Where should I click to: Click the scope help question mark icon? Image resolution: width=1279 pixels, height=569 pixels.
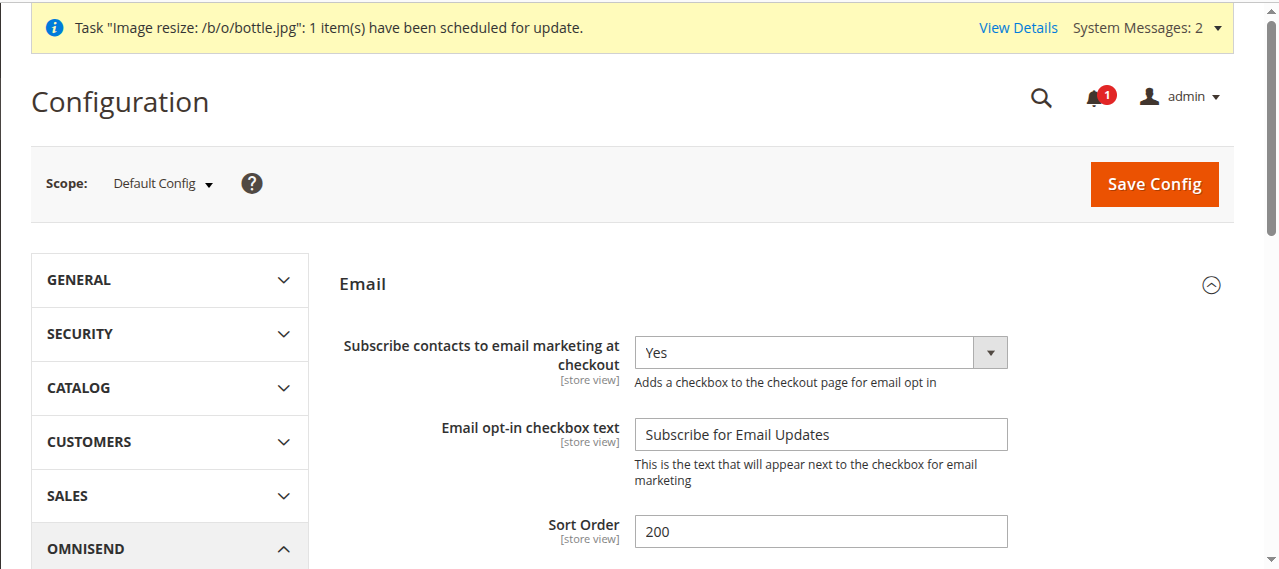pyautogui.click(x=252, y=184)
